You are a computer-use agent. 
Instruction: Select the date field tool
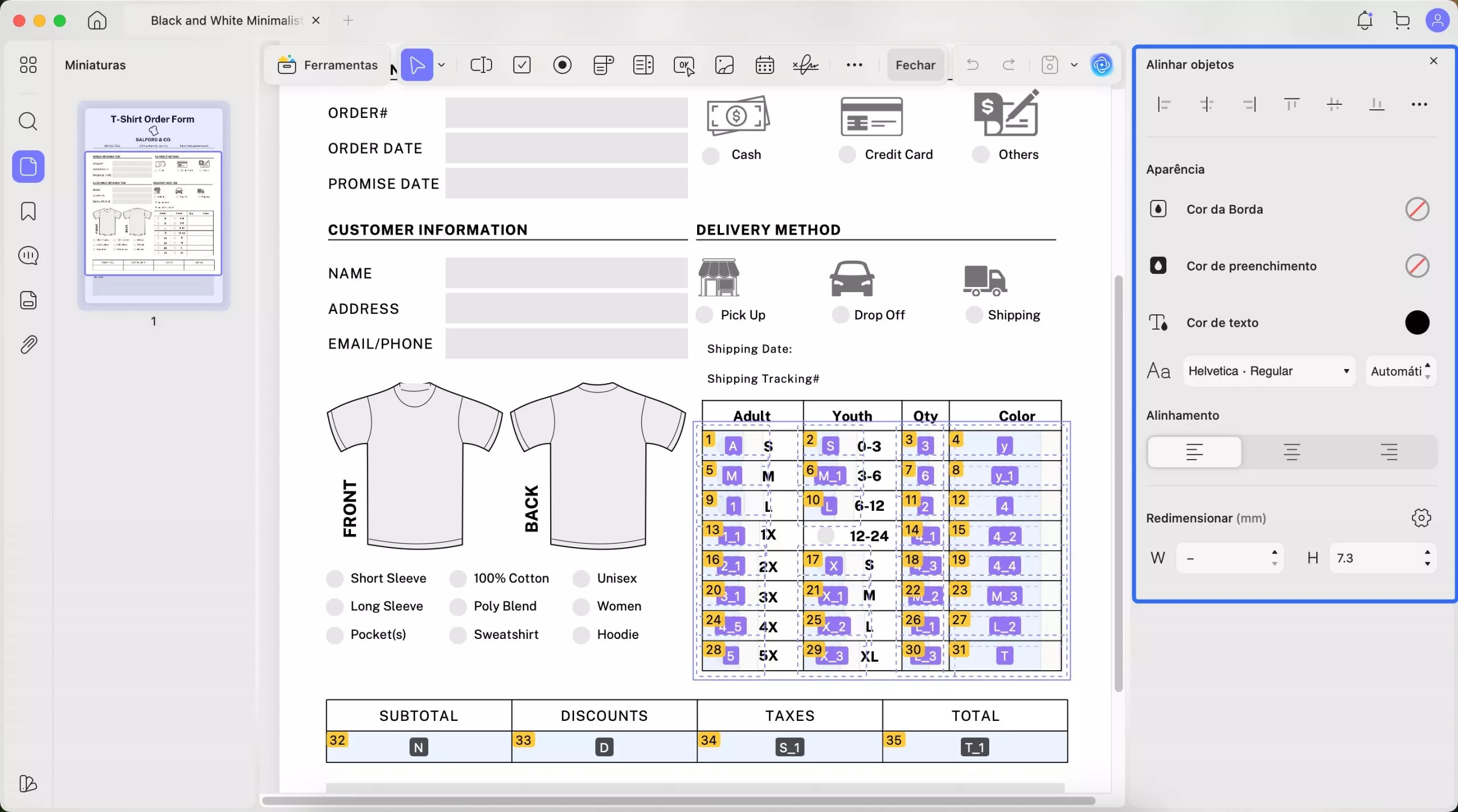click(x=764, y=65)
